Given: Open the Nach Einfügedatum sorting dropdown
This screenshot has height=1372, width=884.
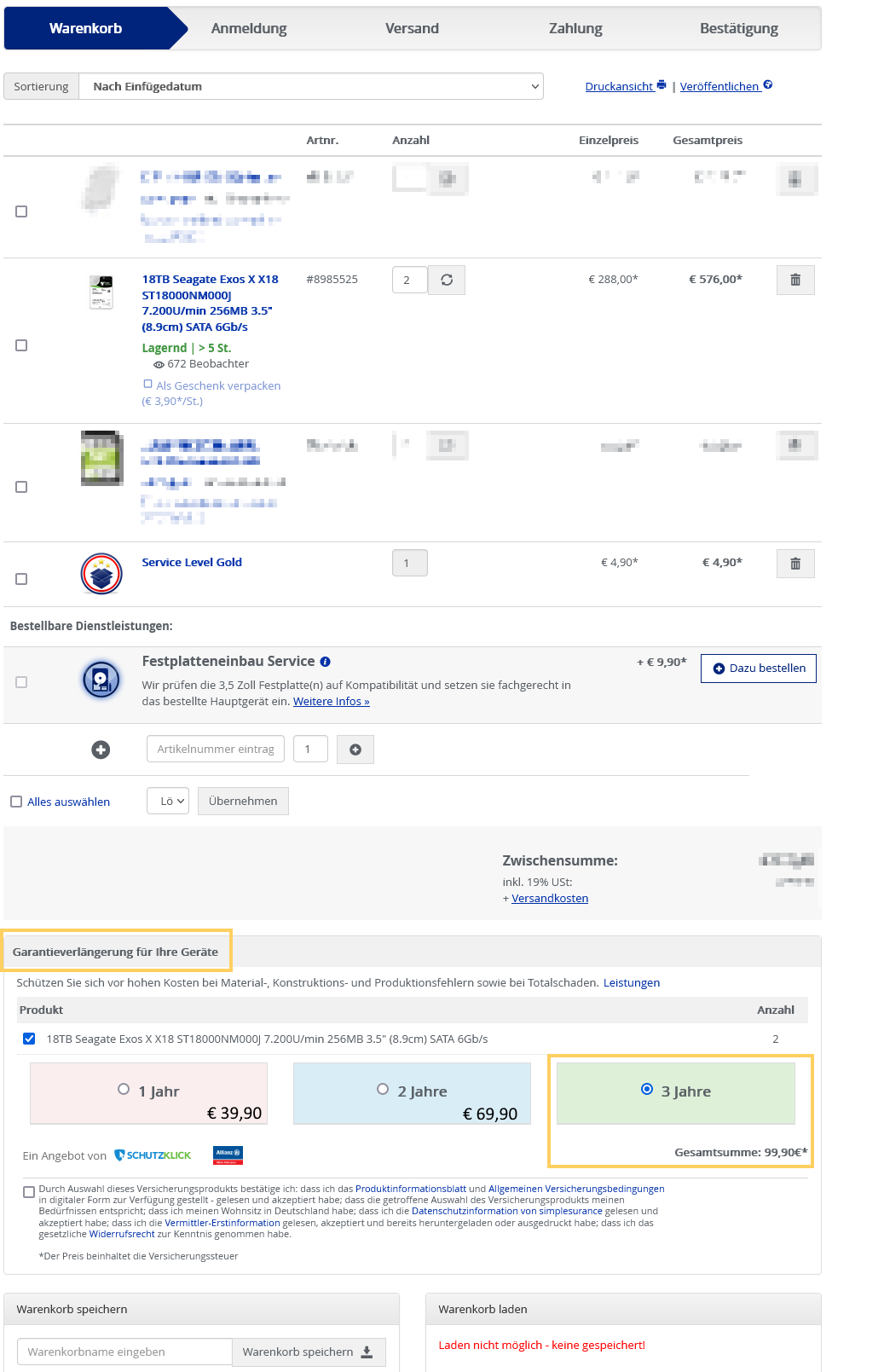Looking at the screenshot, I should click(x=311, y=86).
